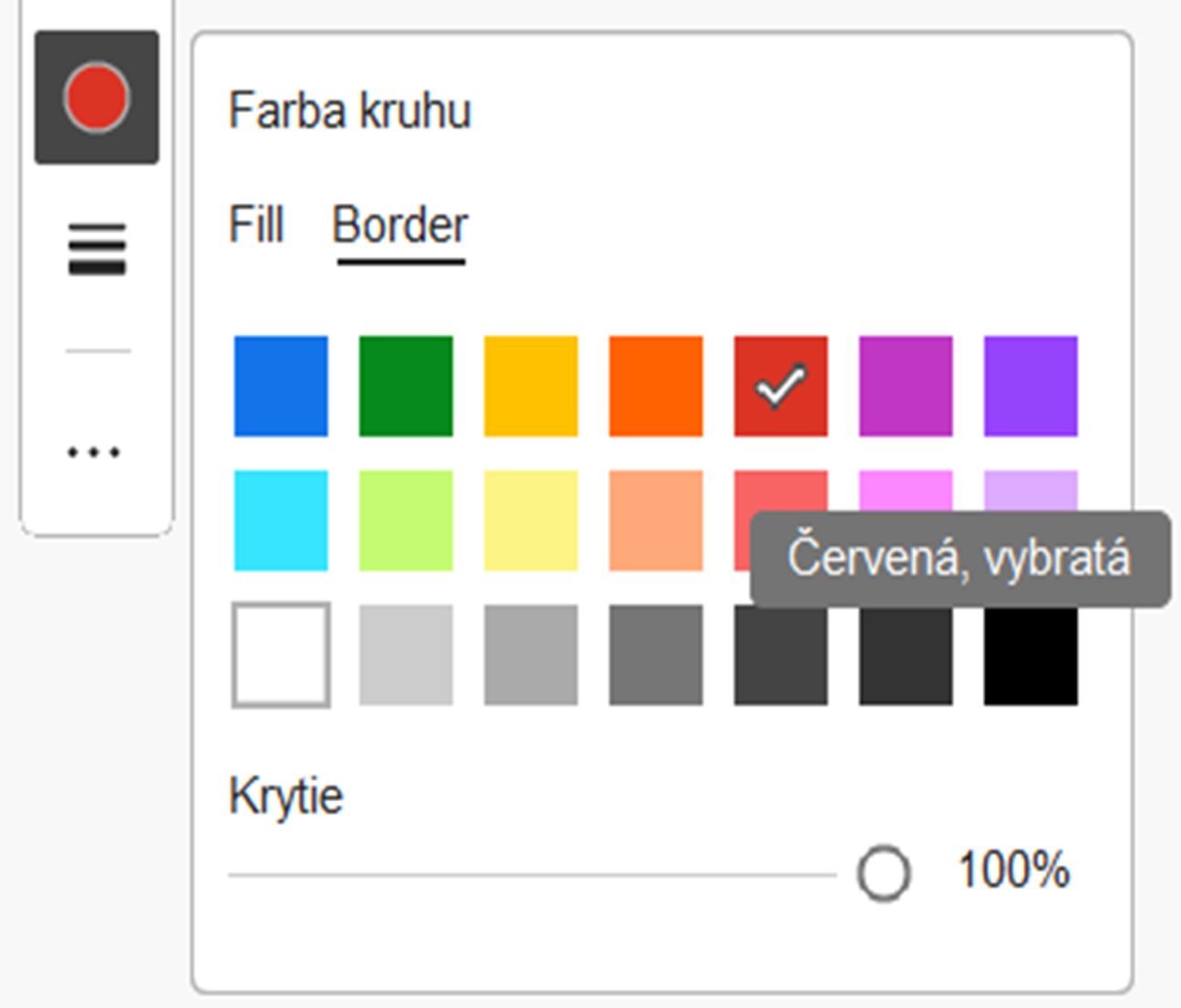
Task: Switch to the Fill tab
Action: coord(256,221)
